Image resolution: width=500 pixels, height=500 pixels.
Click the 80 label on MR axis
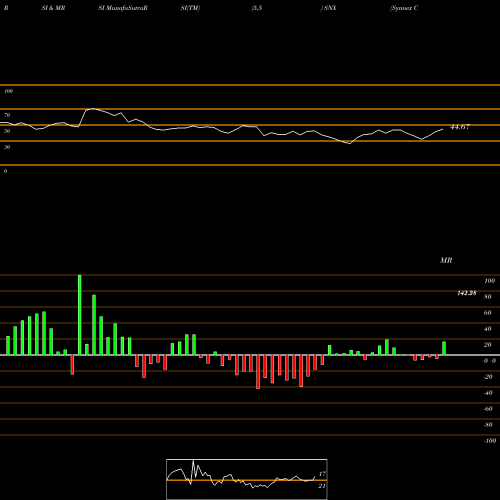pos(488,297)
